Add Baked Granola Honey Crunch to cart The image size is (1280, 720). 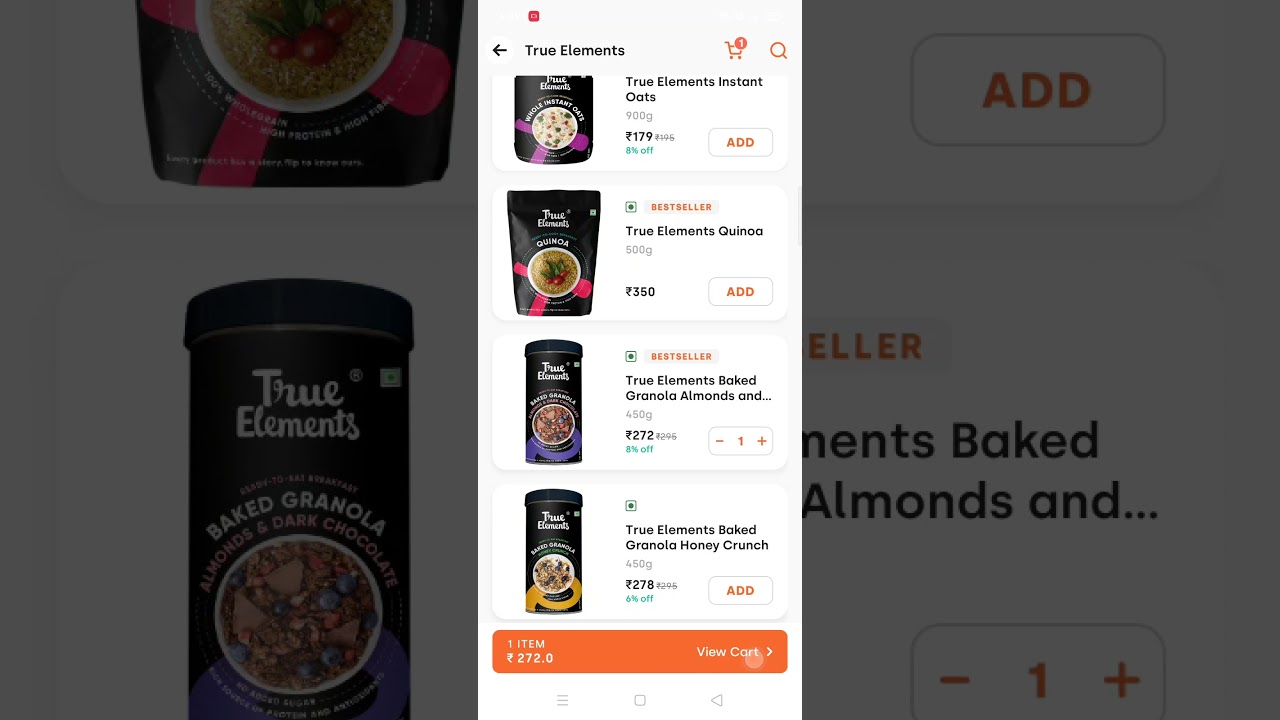(740, 590)
